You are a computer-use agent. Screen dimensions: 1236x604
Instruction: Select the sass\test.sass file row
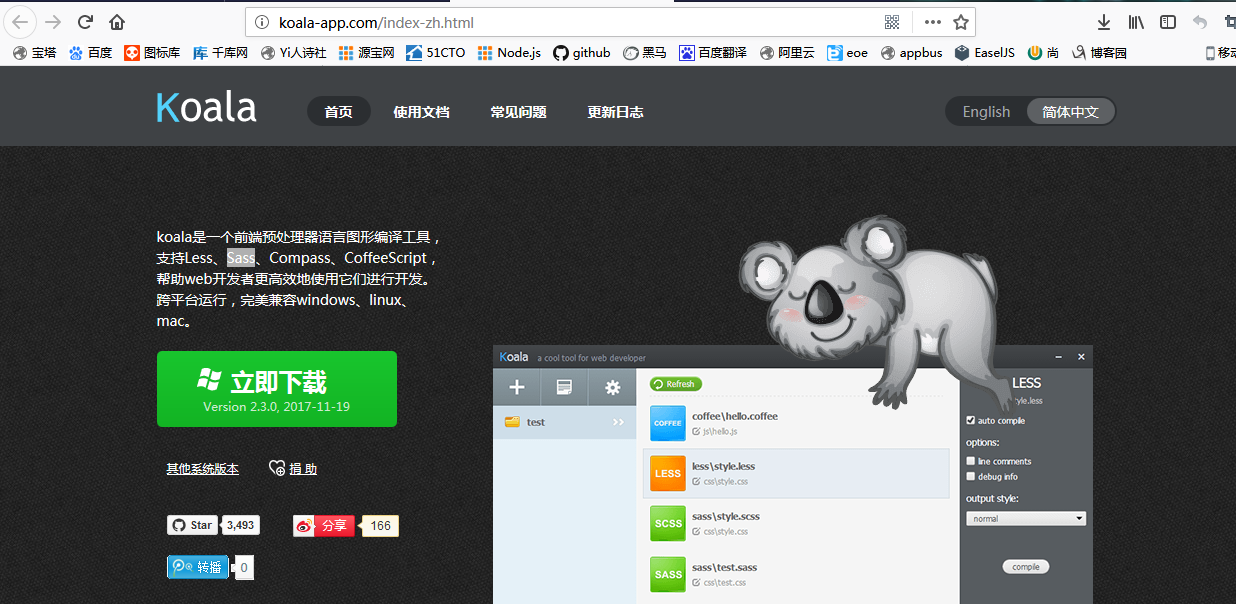796,574
